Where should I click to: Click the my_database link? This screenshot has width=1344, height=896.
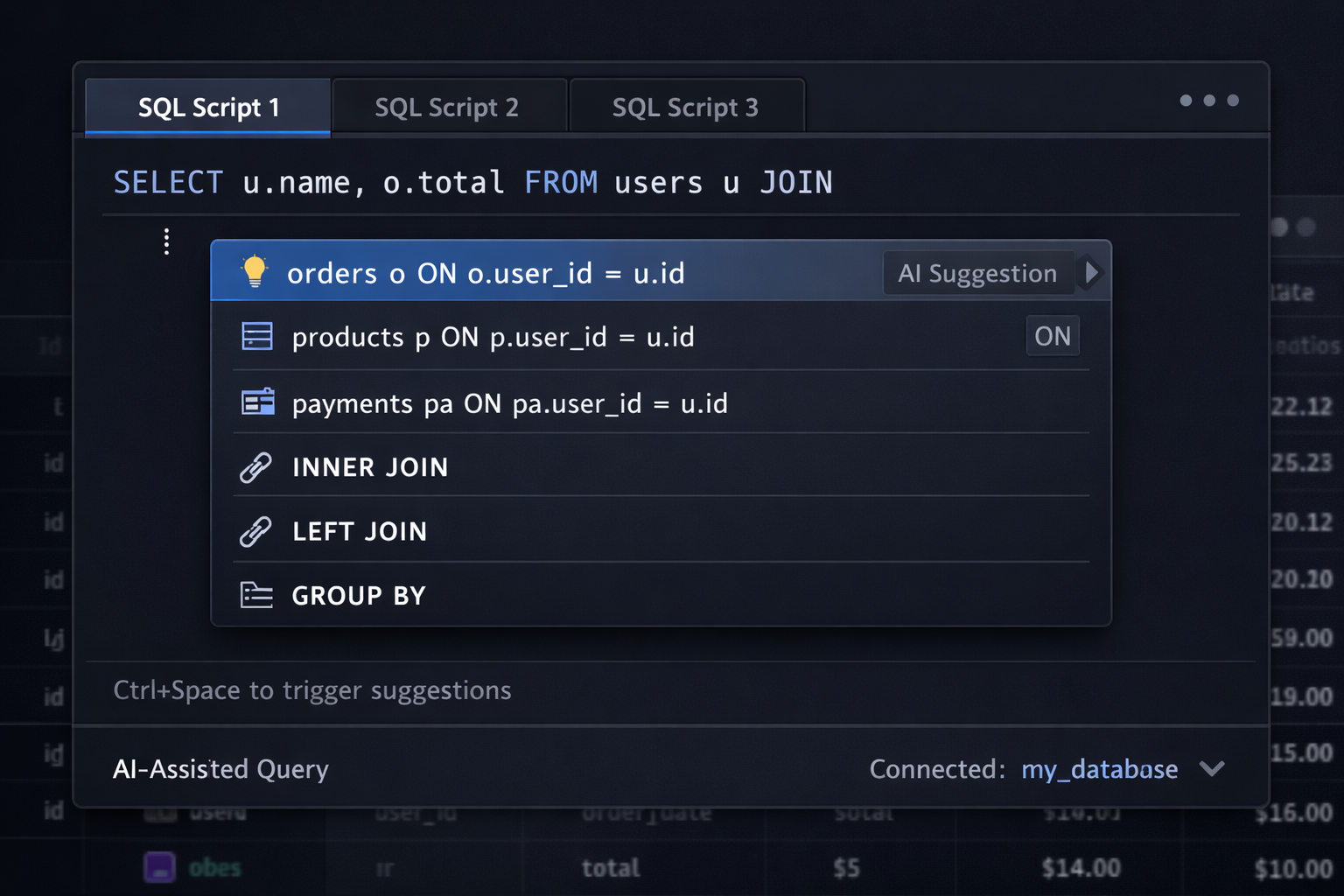click(x=1099, y=769)
